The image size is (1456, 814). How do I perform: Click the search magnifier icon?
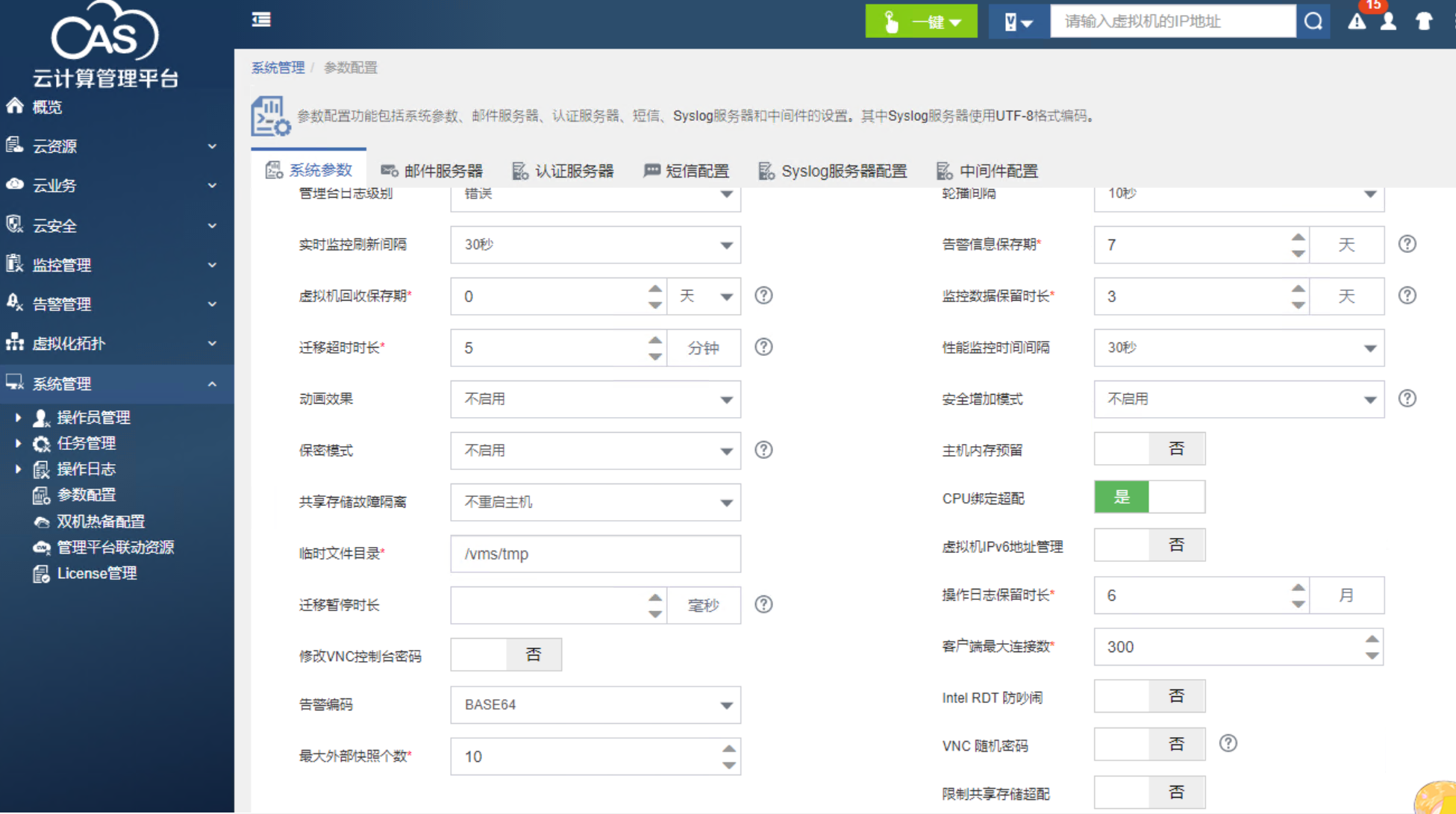click(1313, 22)
